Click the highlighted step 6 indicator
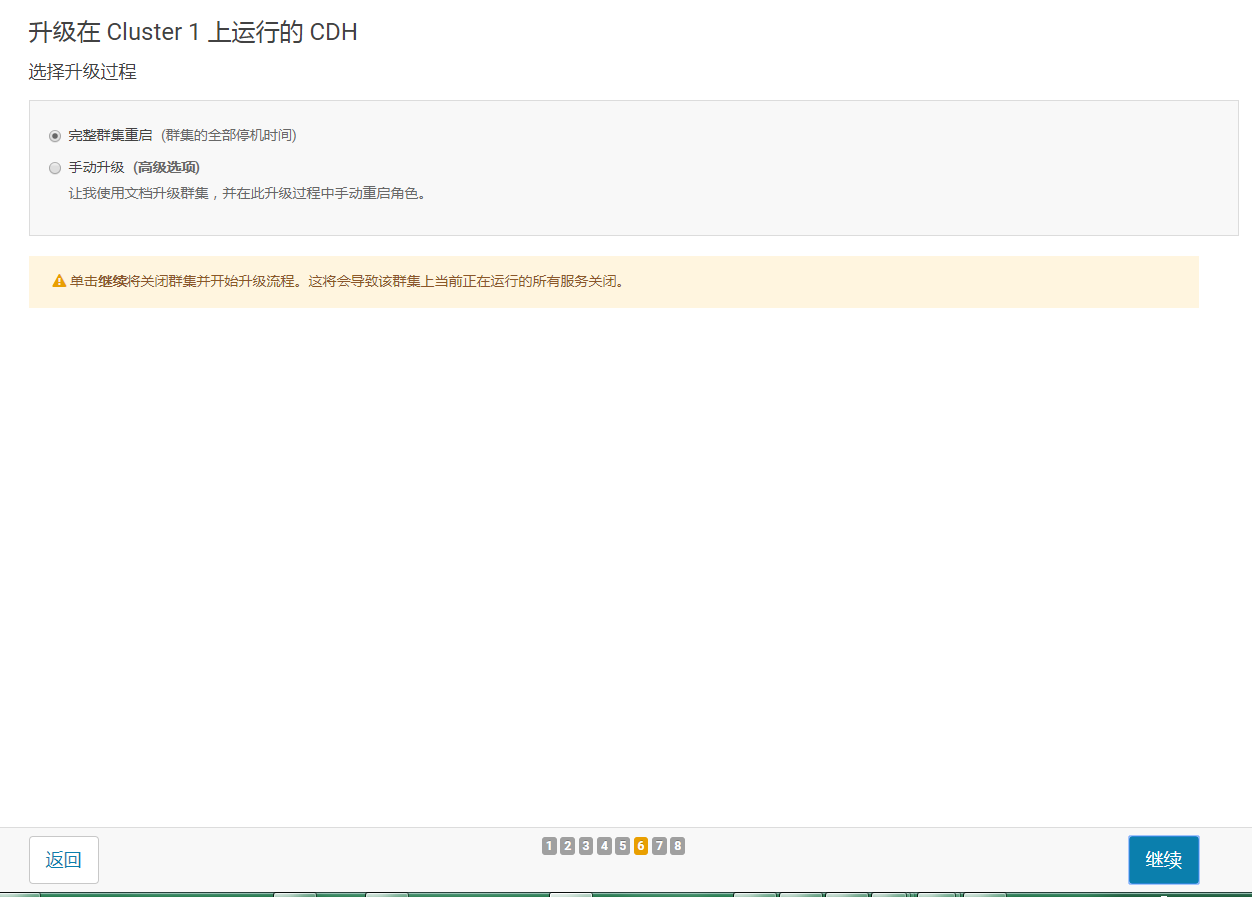Screen dimensions: 1252x897 pyautogui.click(x=641, y=845)
